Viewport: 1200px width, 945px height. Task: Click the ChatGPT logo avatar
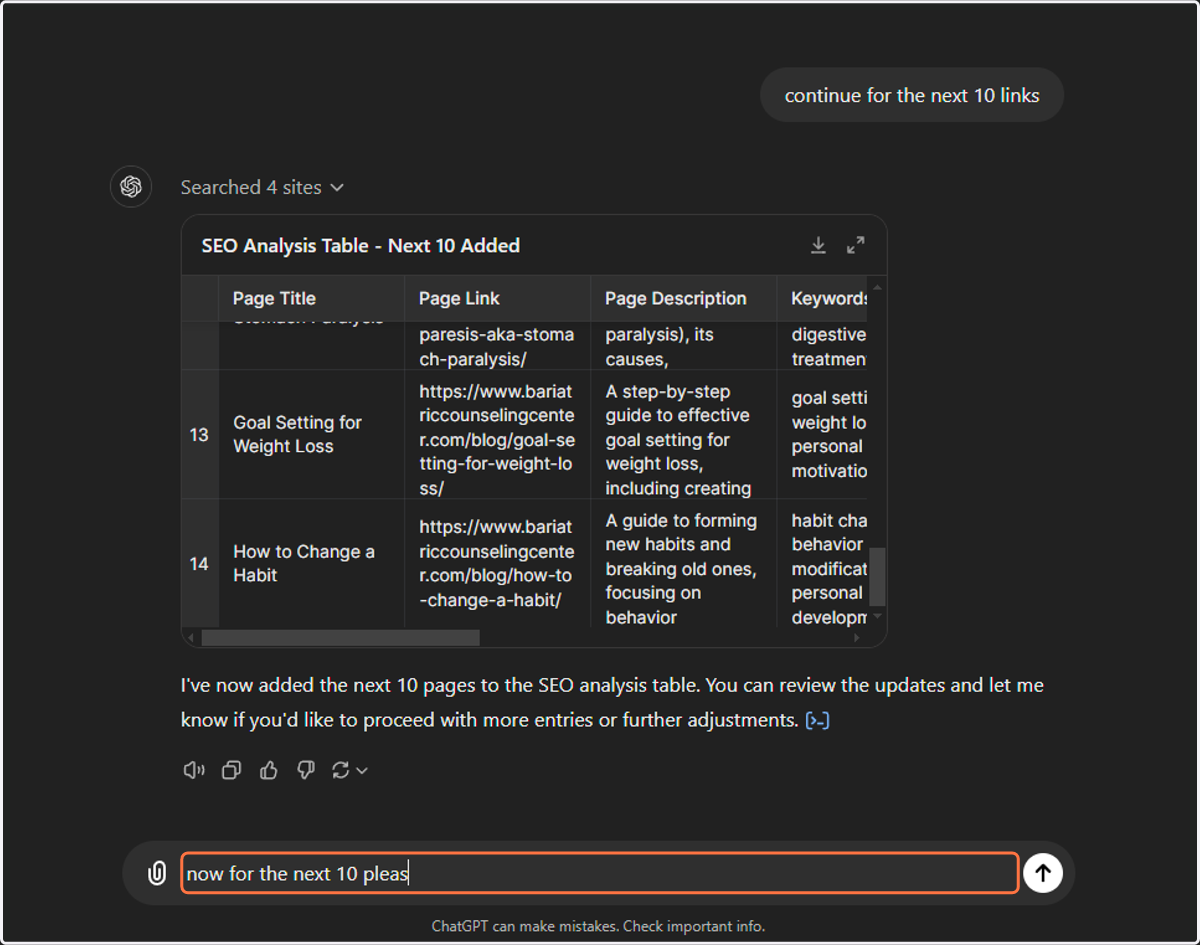131,187
